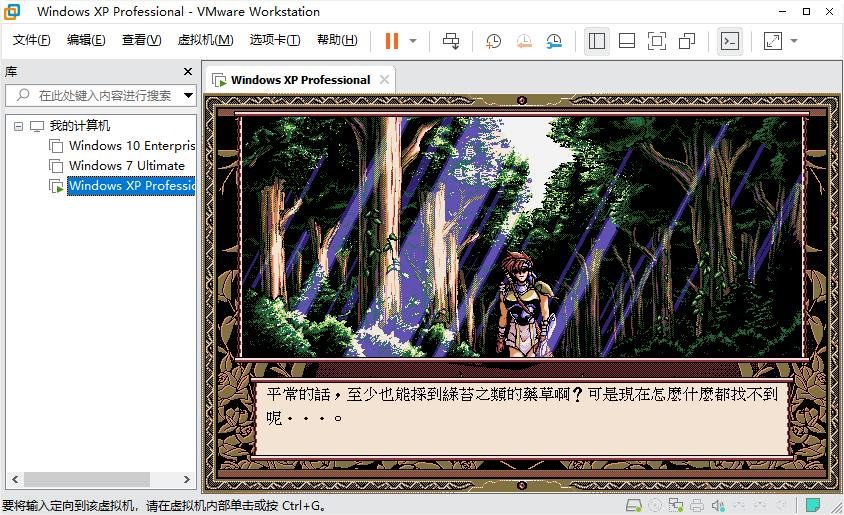844x515 pixels.
Task: Open the 帮助(H) menu
Action: pos(337,40)
